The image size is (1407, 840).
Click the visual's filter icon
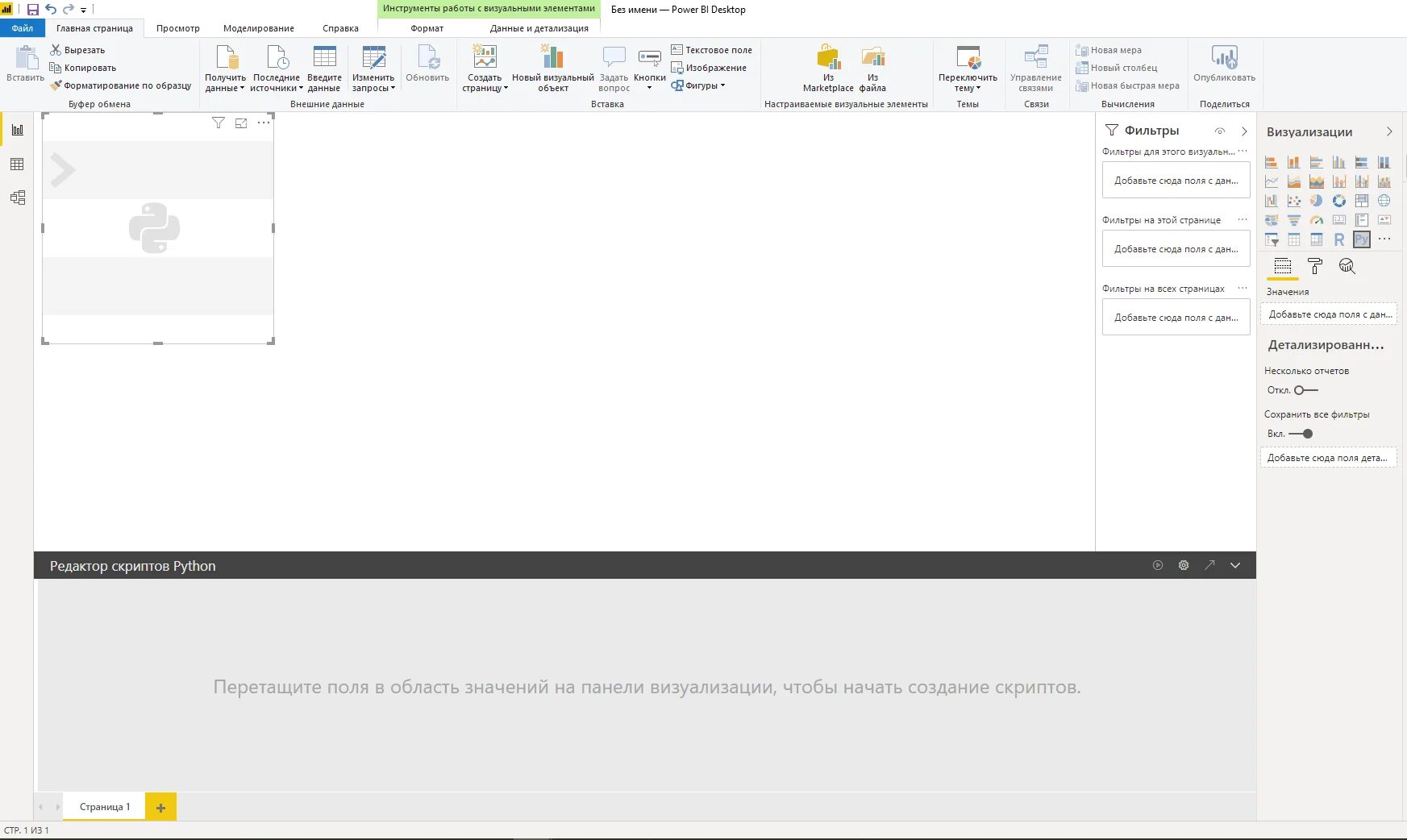pyautogui.click(x=219, y=123)
